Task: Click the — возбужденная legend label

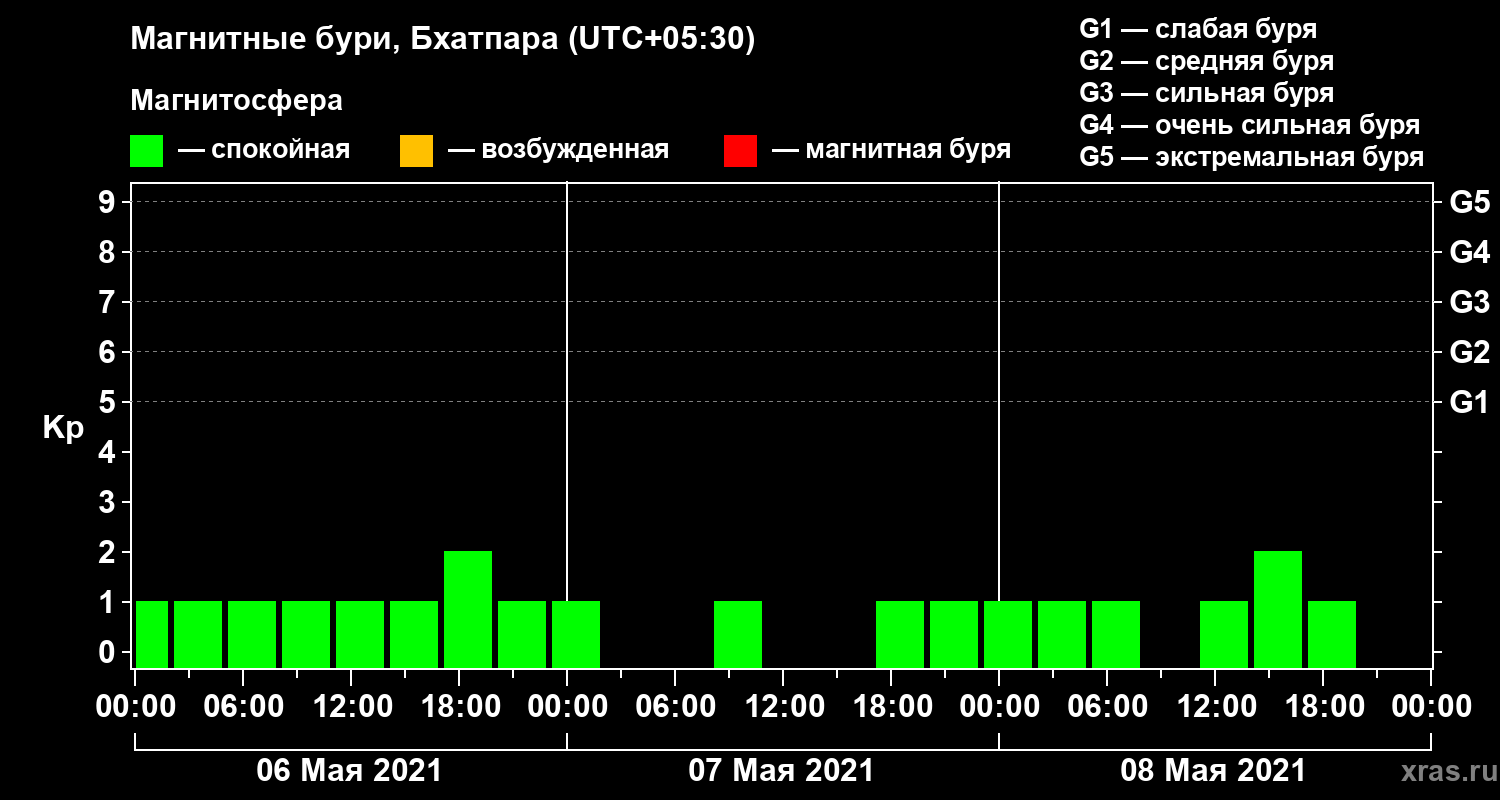Action: 558,150
